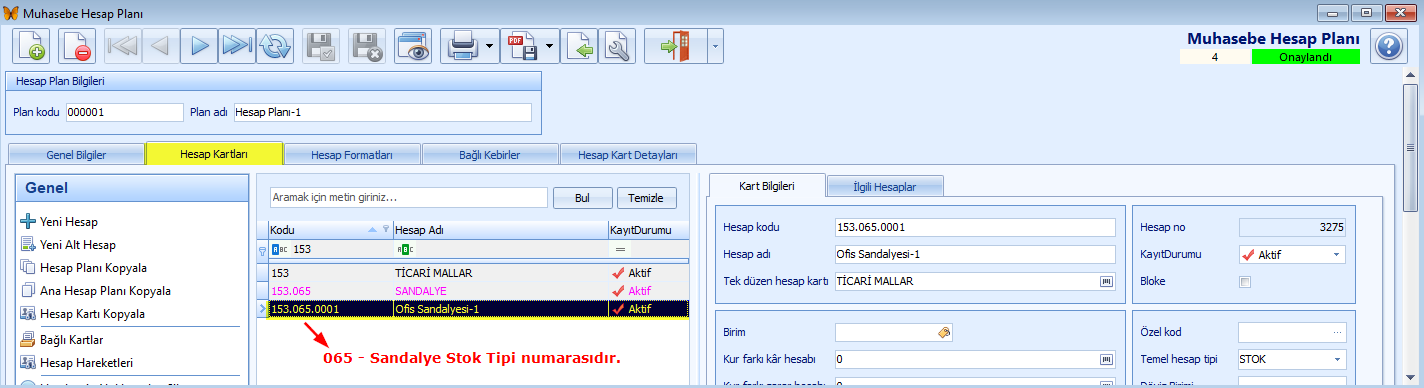
Task: Click the Plan adı input field
Action: pyautogui.click(x=383, y=112)
